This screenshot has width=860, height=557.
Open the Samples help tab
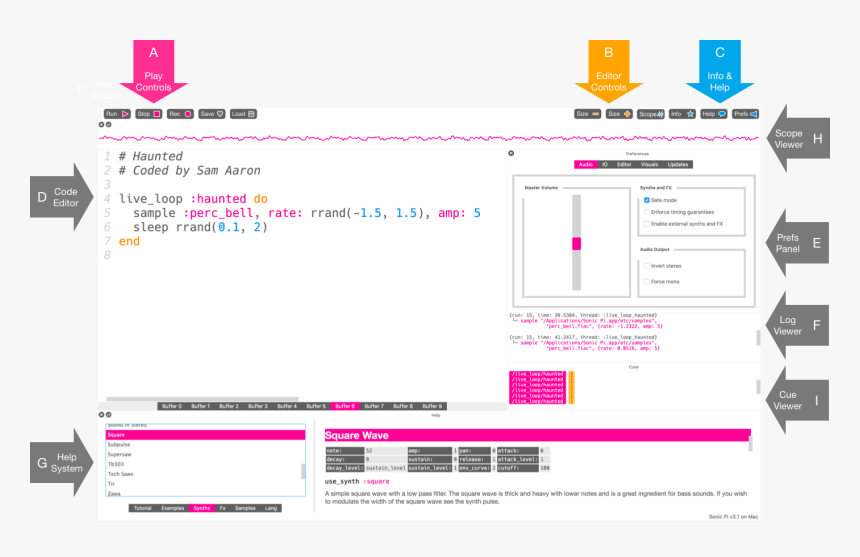pos(245,508)
